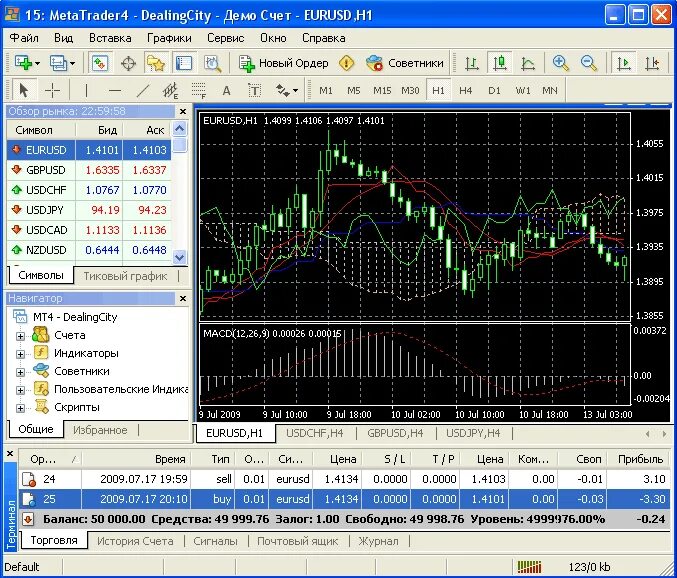Open the Журнал terminal tab

[379, 541]
